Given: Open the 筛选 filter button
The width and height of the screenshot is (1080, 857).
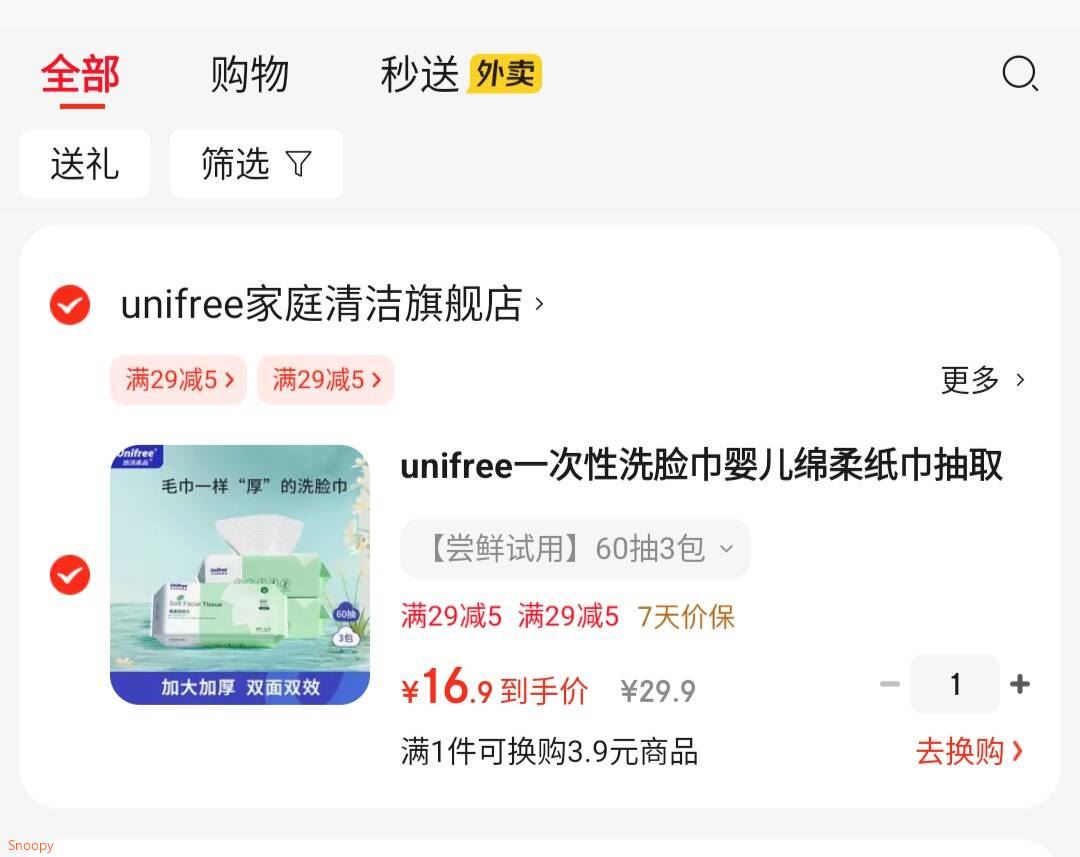Looking at the screenshot, I should pyautogui.click(x=256, y=164).
